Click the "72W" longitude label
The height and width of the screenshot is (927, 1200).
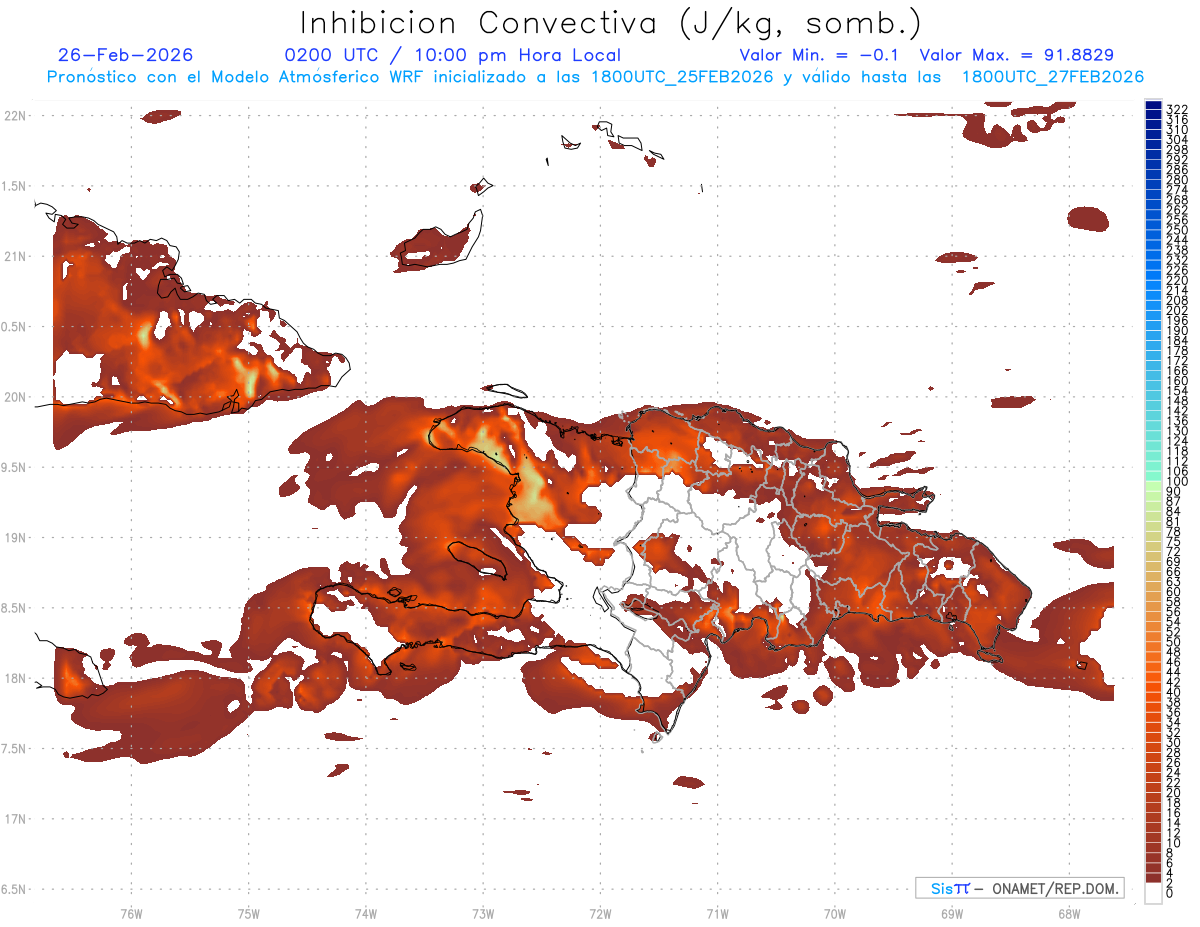tap(600, 913)
